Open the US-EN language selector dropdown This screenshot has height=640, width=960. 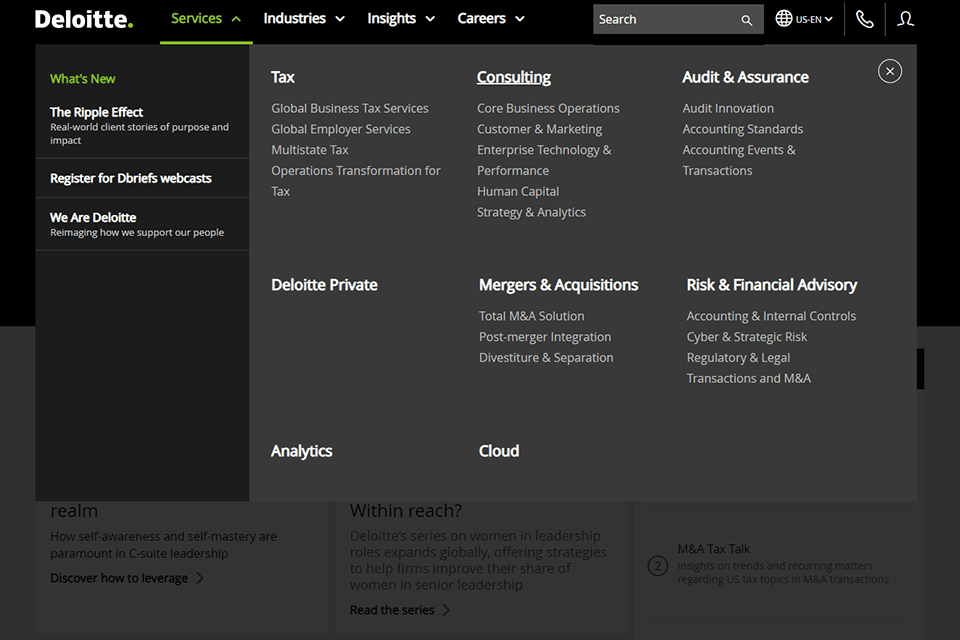pos(815,19)
